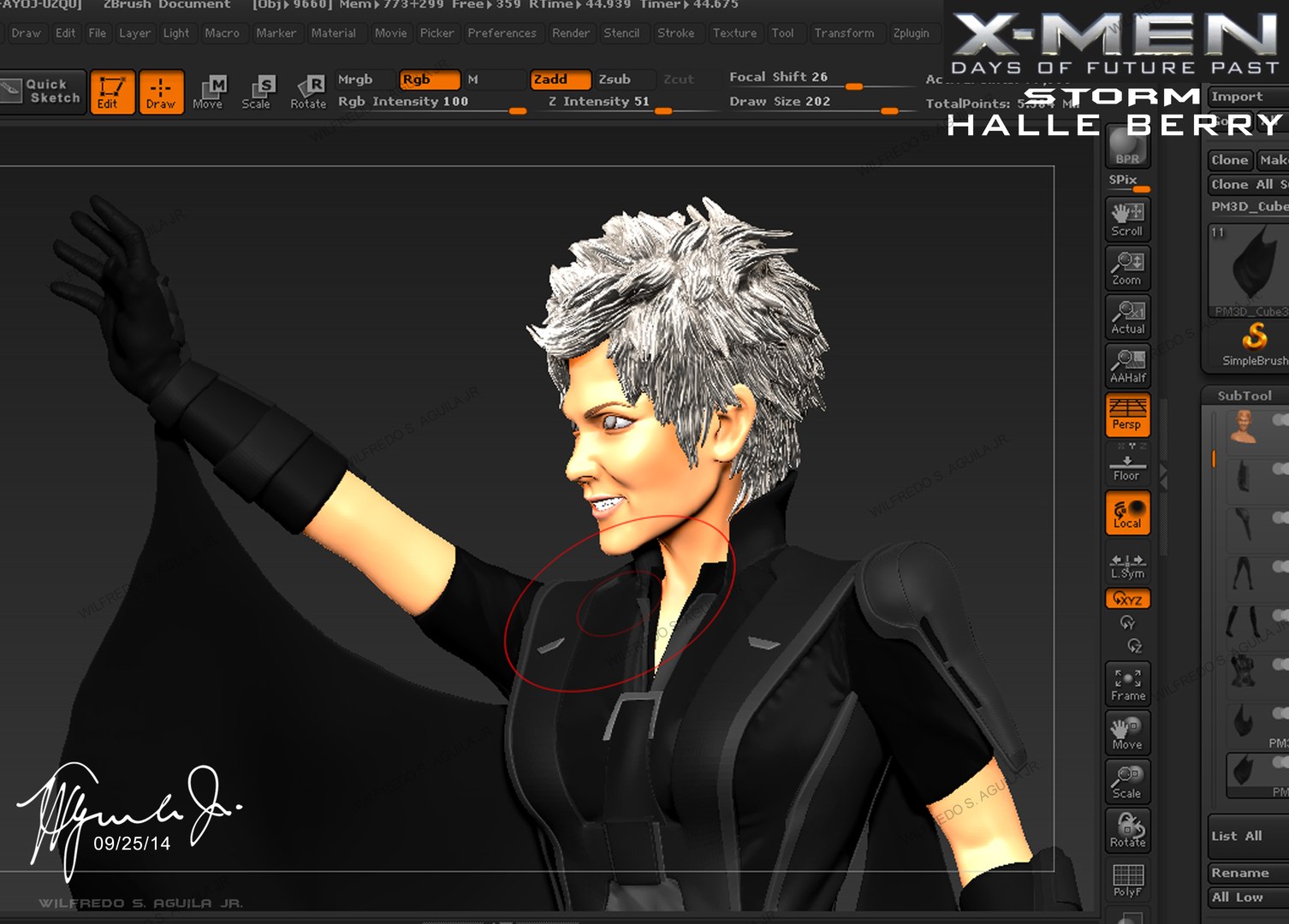Click the Clone All button
The height and width of the screenshot is (924, 1289).
point(1247,184)
